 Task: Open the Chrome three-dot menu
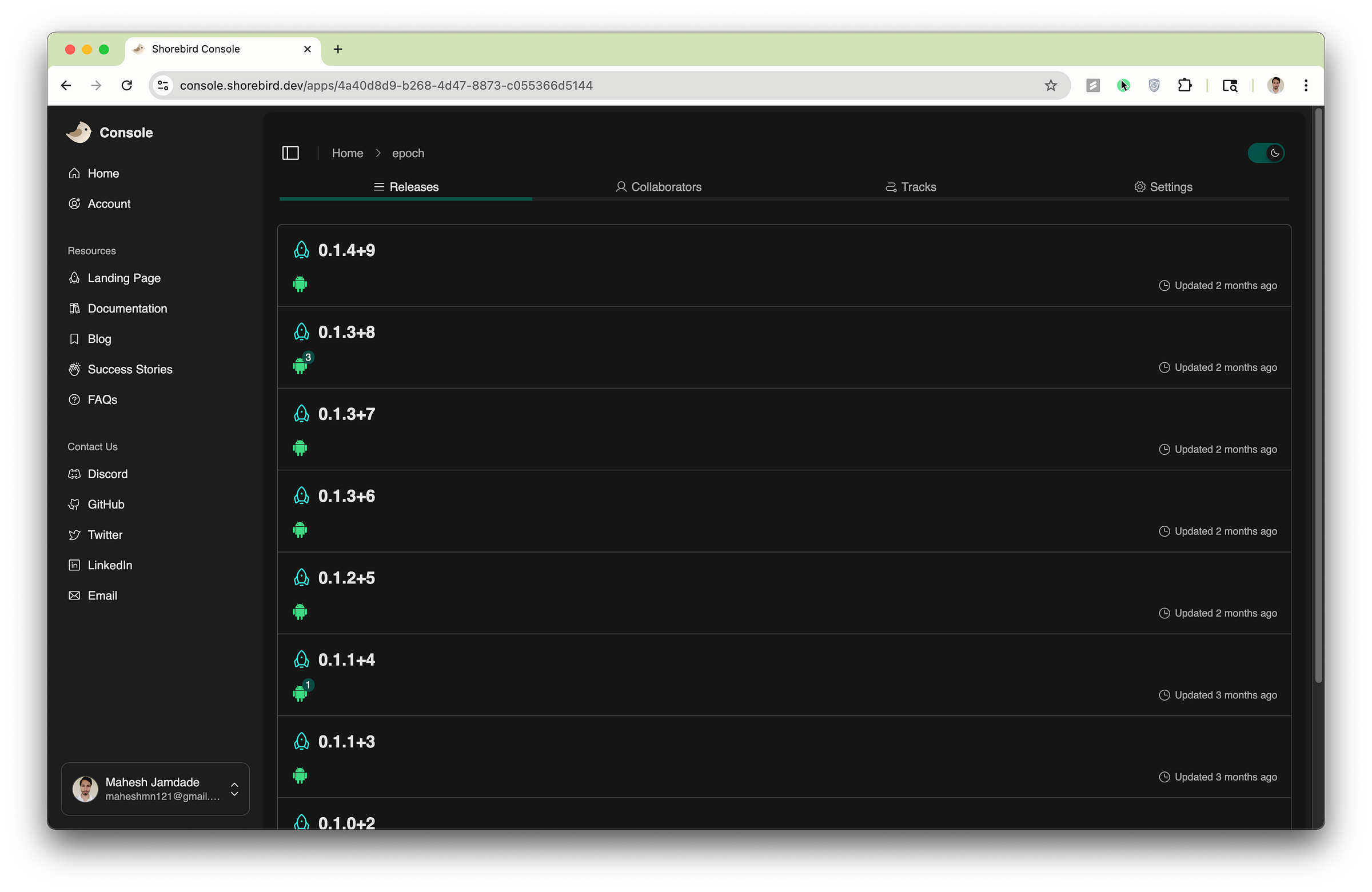1306,85
